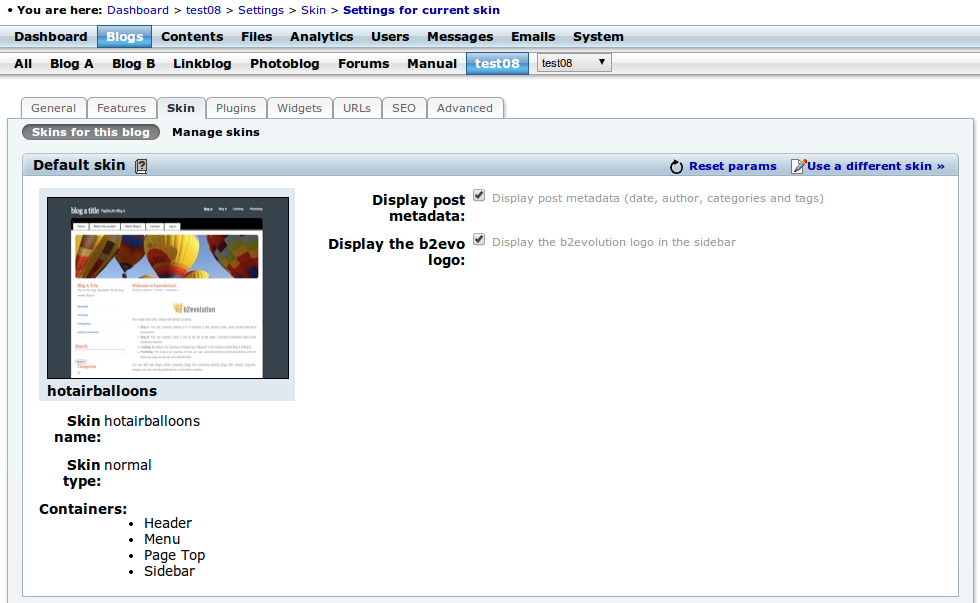Click Use a different skin link

coord(876,166)
